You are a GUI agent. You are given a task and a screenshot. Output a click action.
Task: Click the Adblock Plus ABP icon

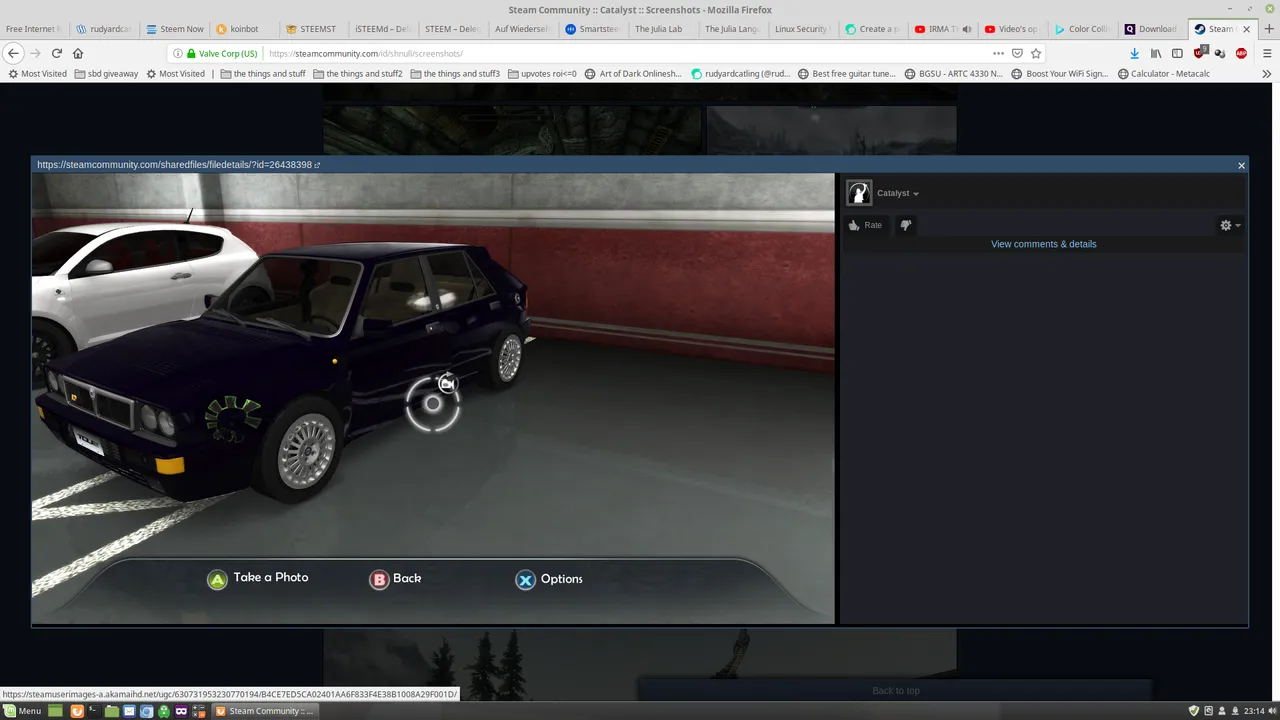pos(1241,53)
